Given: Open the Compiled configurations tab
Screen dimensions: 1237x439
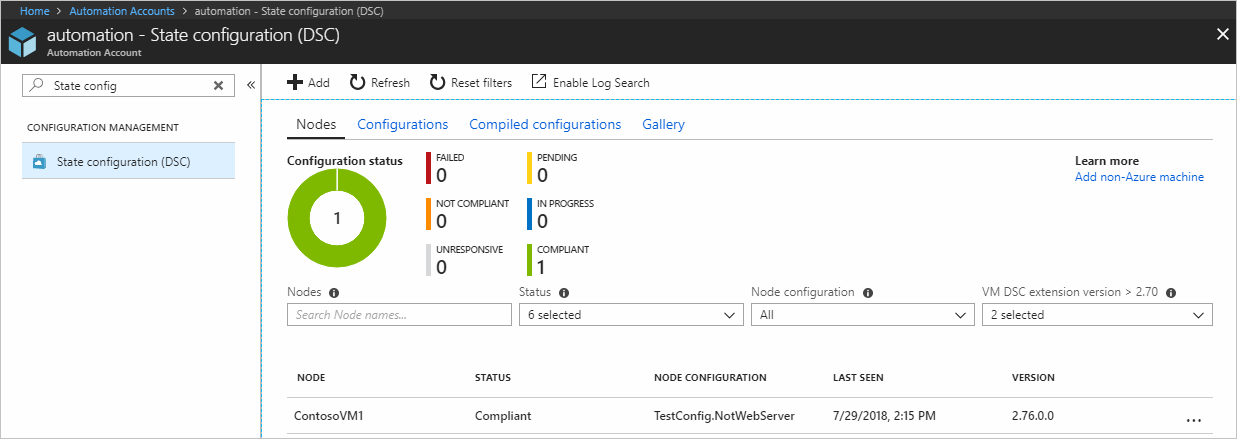Looking at the screenshot, I should coord(545,124).
